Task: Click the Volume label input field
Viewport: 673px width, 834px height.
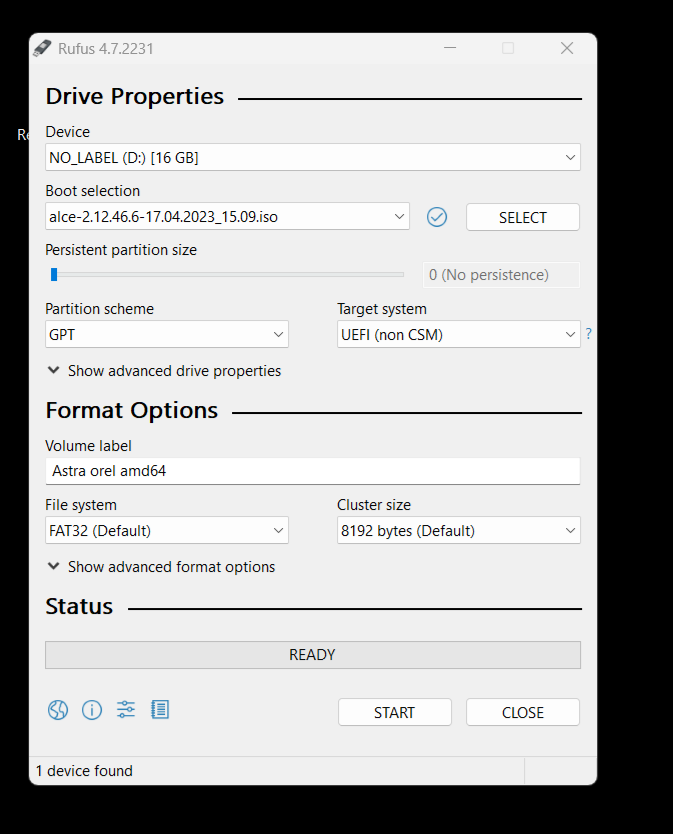Action: pyautogui.click(x=313, y=471)
